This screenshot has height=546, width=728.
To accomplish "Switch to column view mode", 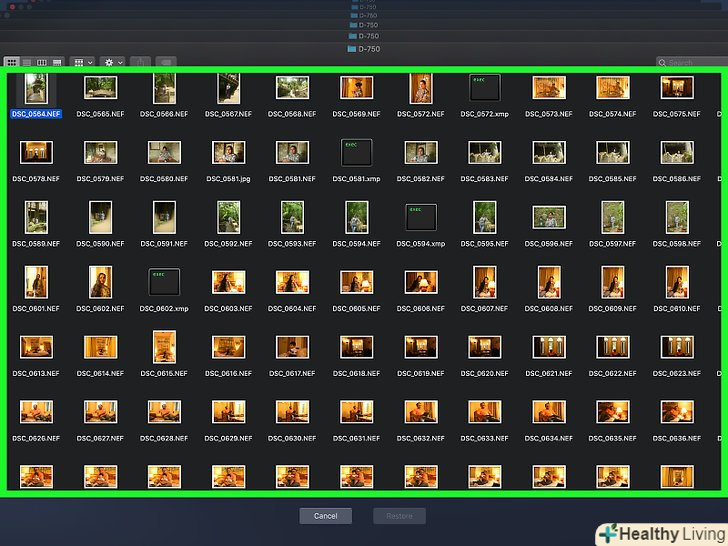I will pyautogui.click(x=41, y=62).
